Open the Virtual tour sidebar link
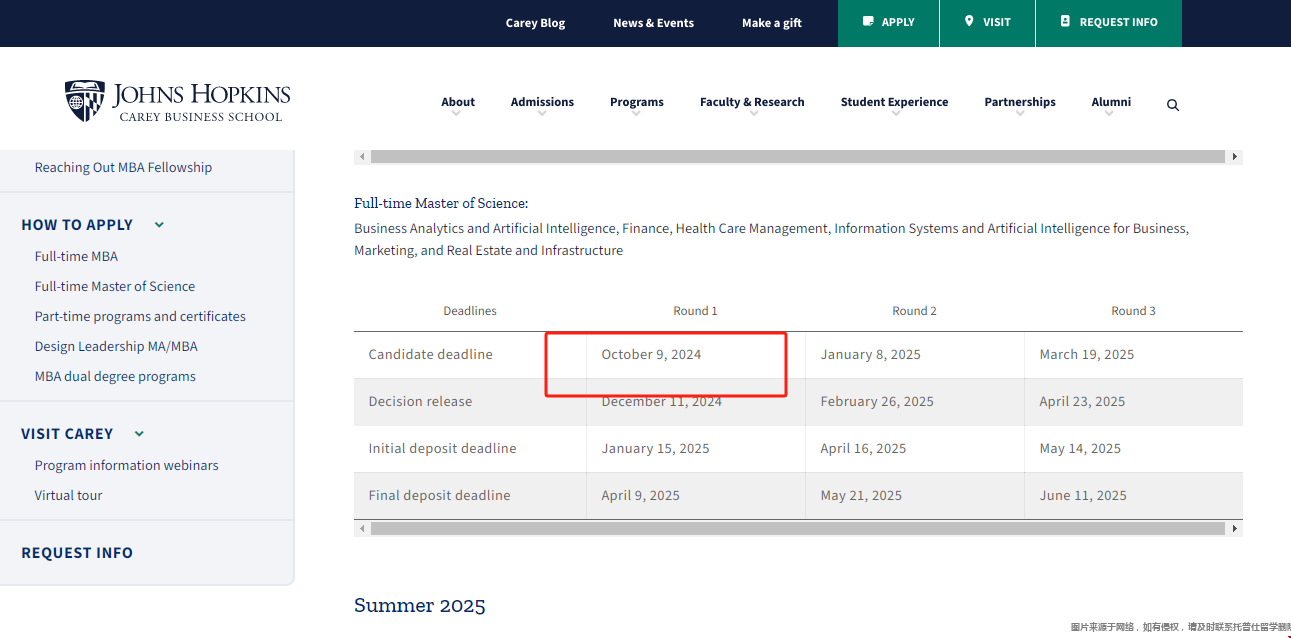This screenshot has height=638, width=1291. (68, 496)
